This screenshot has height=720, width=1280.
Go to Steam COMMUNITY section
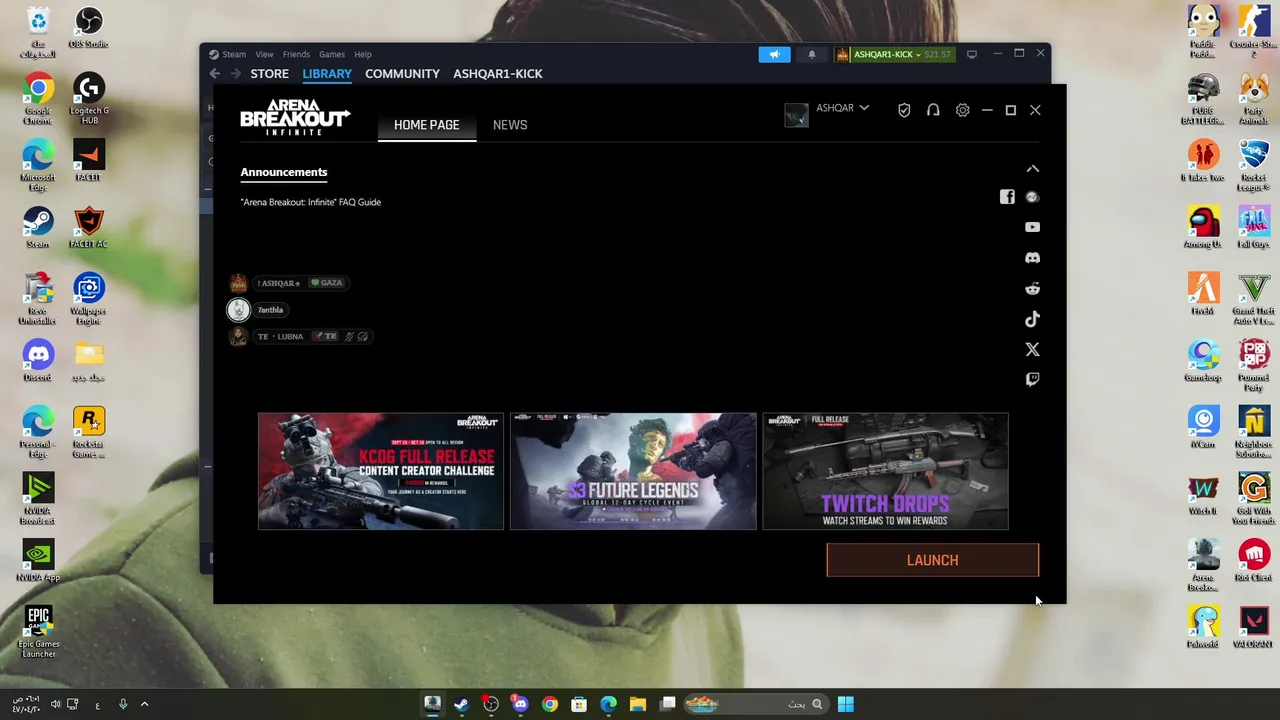[x=402, y=74]
